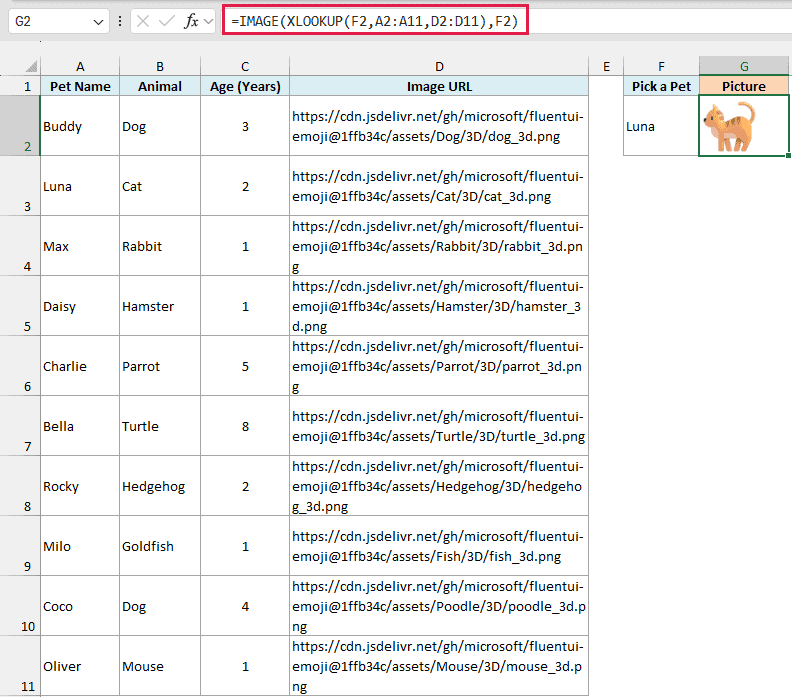Select the 'Coco' pet name cell
The image size is (792, 697).
pos(80,606)
